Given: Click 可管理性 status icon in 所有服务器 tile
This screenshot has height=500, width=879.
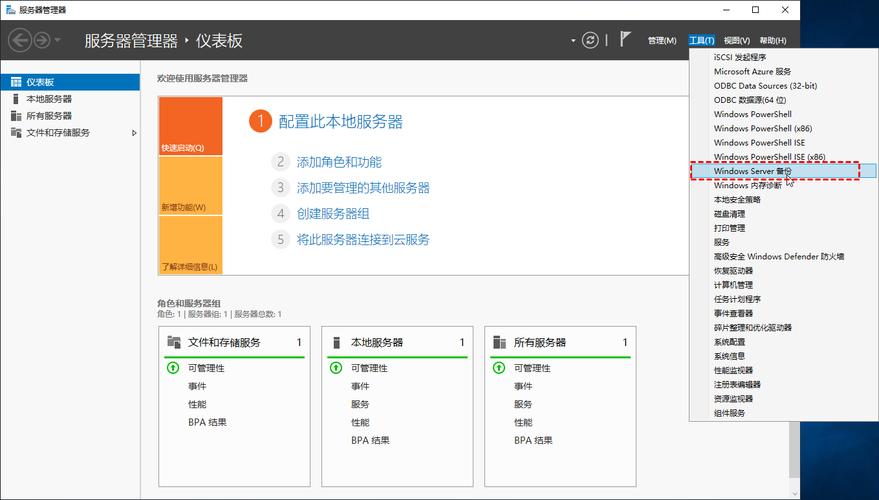Looking at the screenshot, I should [x=499, y=368].
